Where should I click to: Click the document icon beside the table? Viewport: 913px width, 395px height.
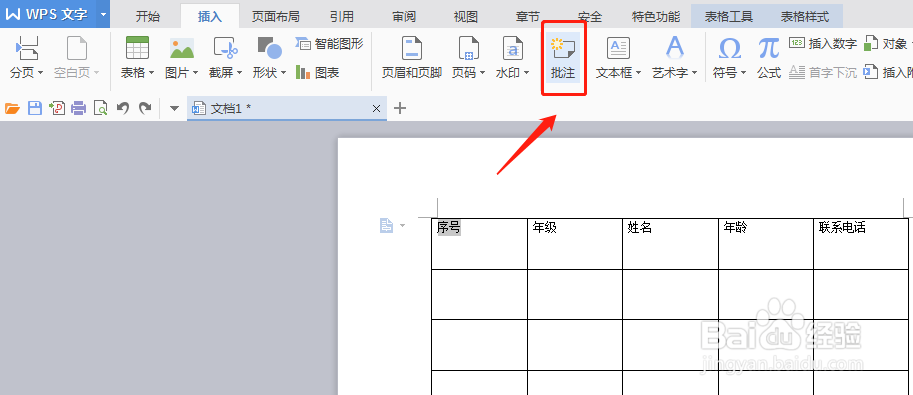coord(386,225)
